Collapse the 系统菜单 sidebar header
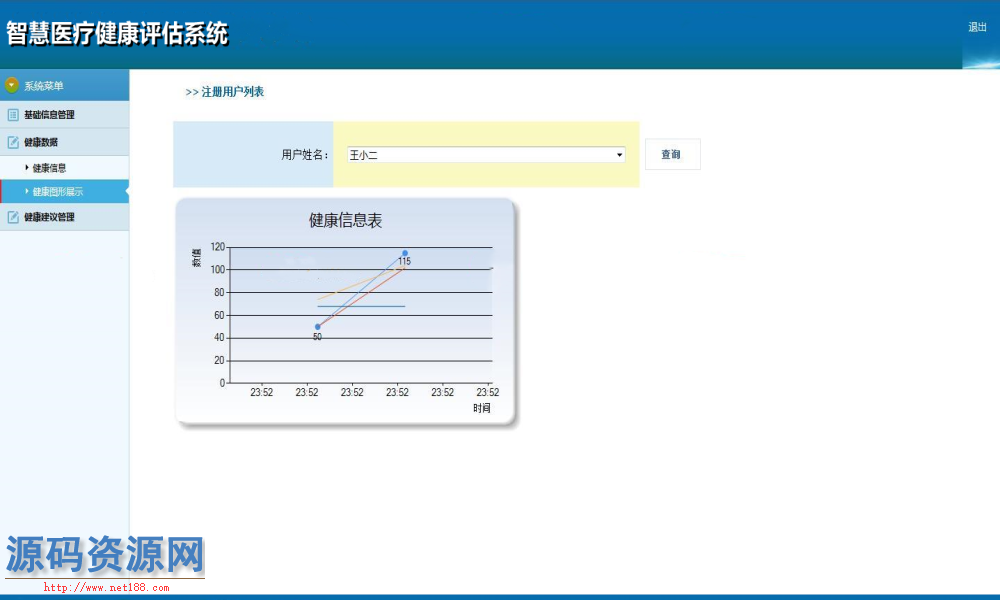Screen dimensions: 1000x600 [44, 86]
